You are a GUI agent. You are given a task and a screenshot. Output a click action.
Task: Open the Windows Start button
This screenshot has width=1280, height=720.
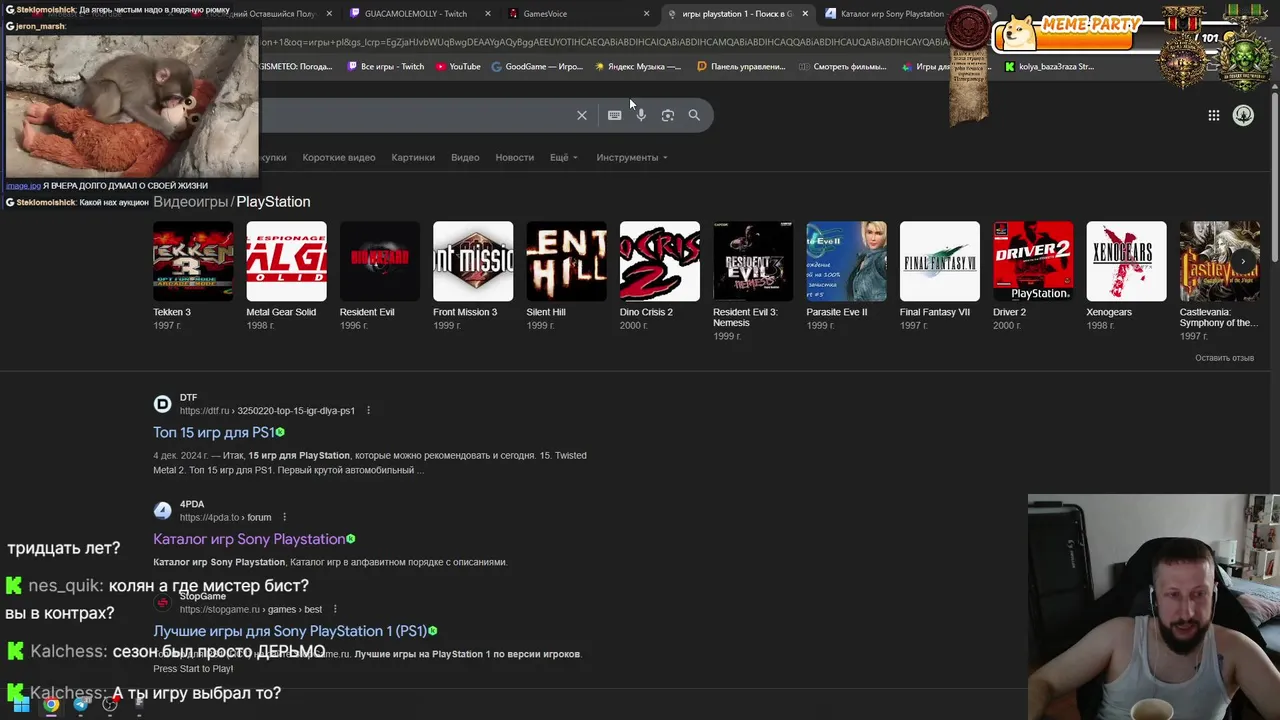(21, 704)
